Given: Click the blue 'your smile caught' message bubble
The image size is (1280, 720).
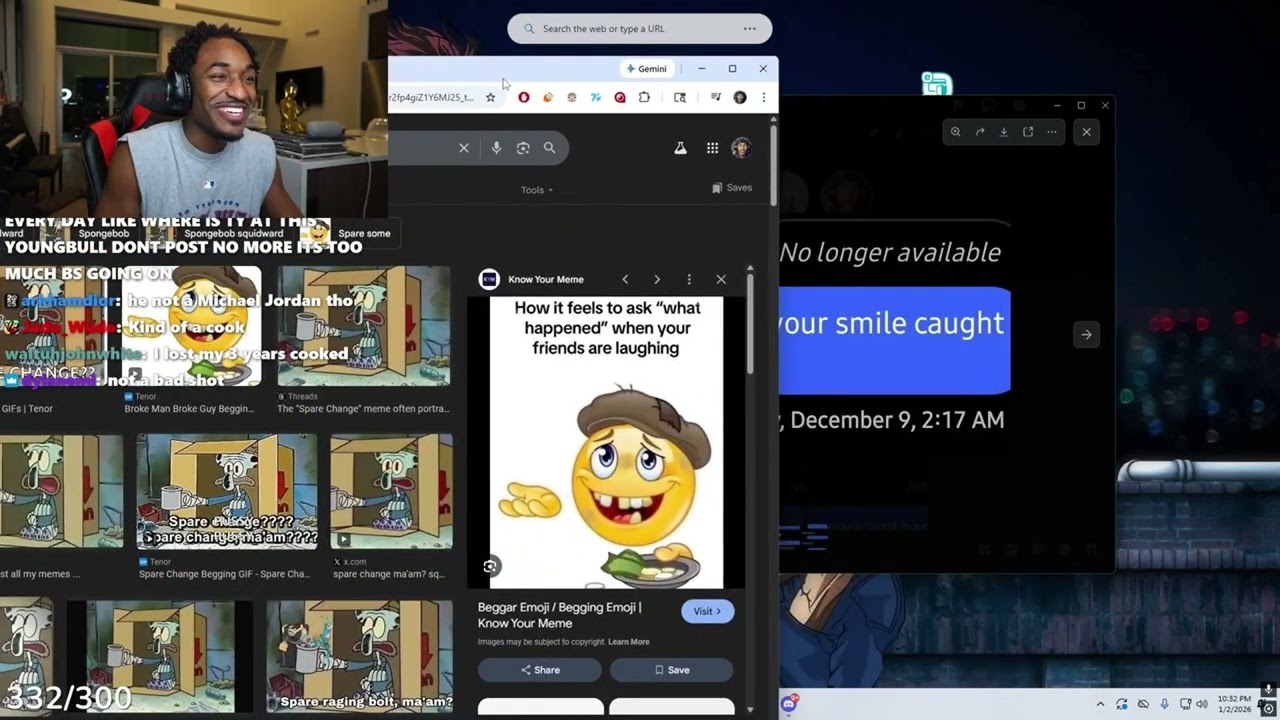Looking at the screenshot, I should coord(895,340).
